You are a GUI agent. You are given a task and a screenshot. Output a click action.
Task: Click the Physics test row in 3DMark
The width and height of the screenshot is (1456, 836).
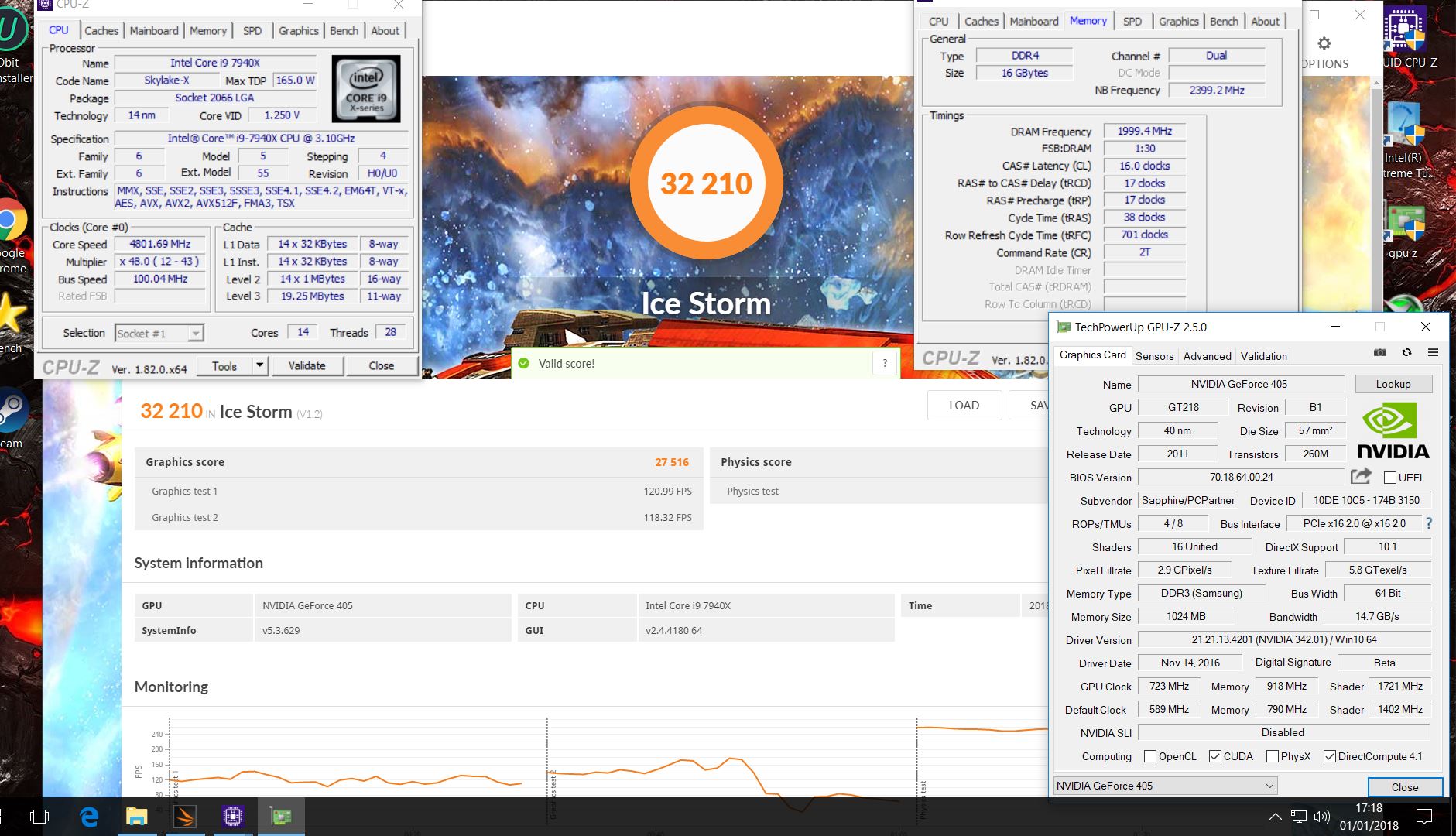pos(879,491)
